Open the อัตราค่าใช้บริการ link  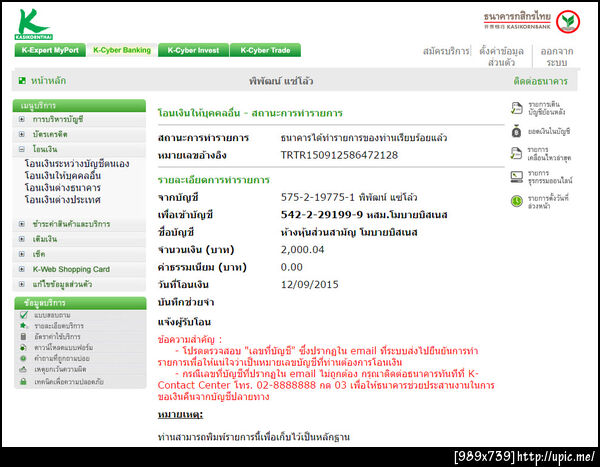point(57,336)
